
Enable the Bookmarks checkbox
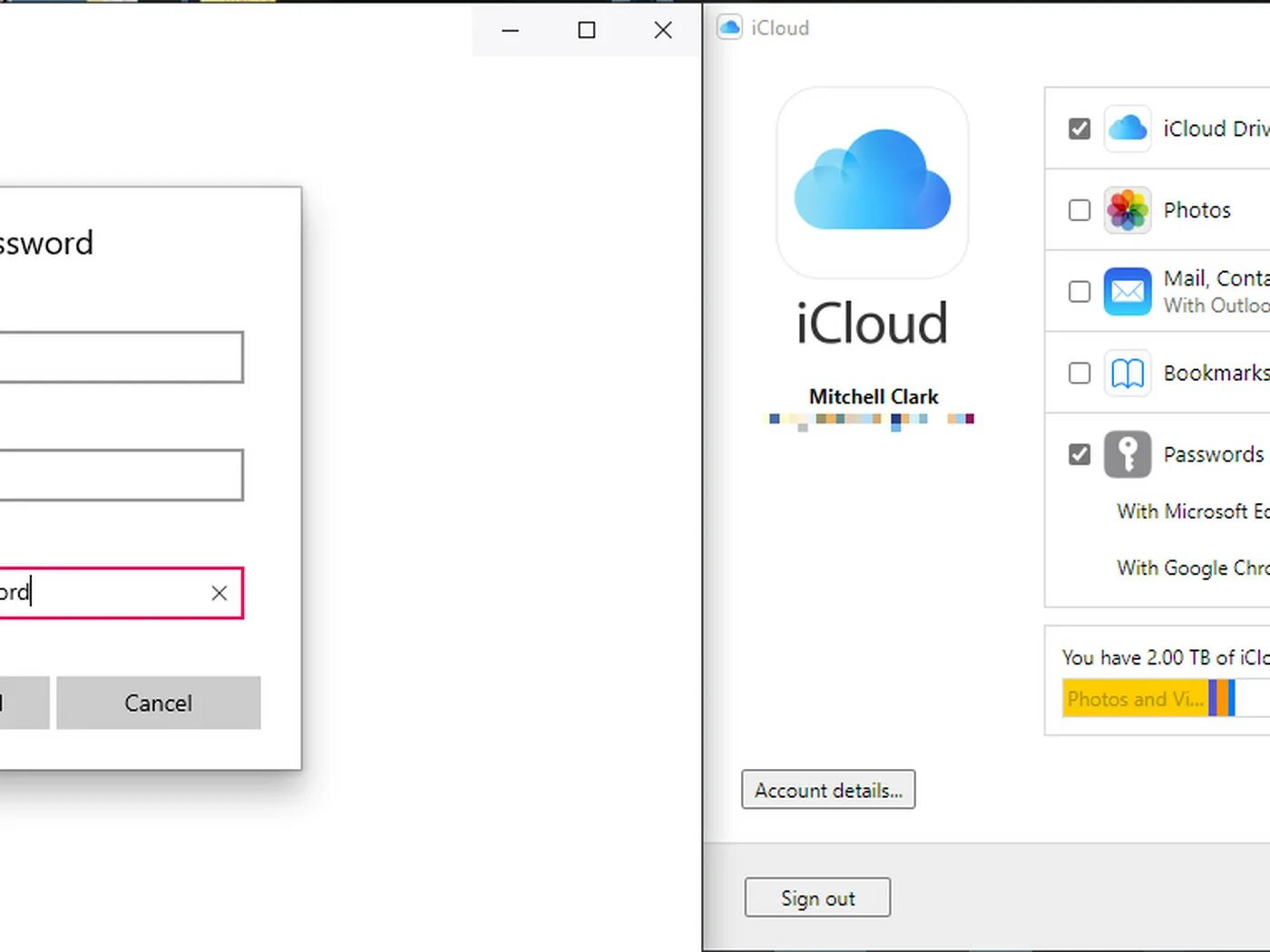tap(1079, 373)
